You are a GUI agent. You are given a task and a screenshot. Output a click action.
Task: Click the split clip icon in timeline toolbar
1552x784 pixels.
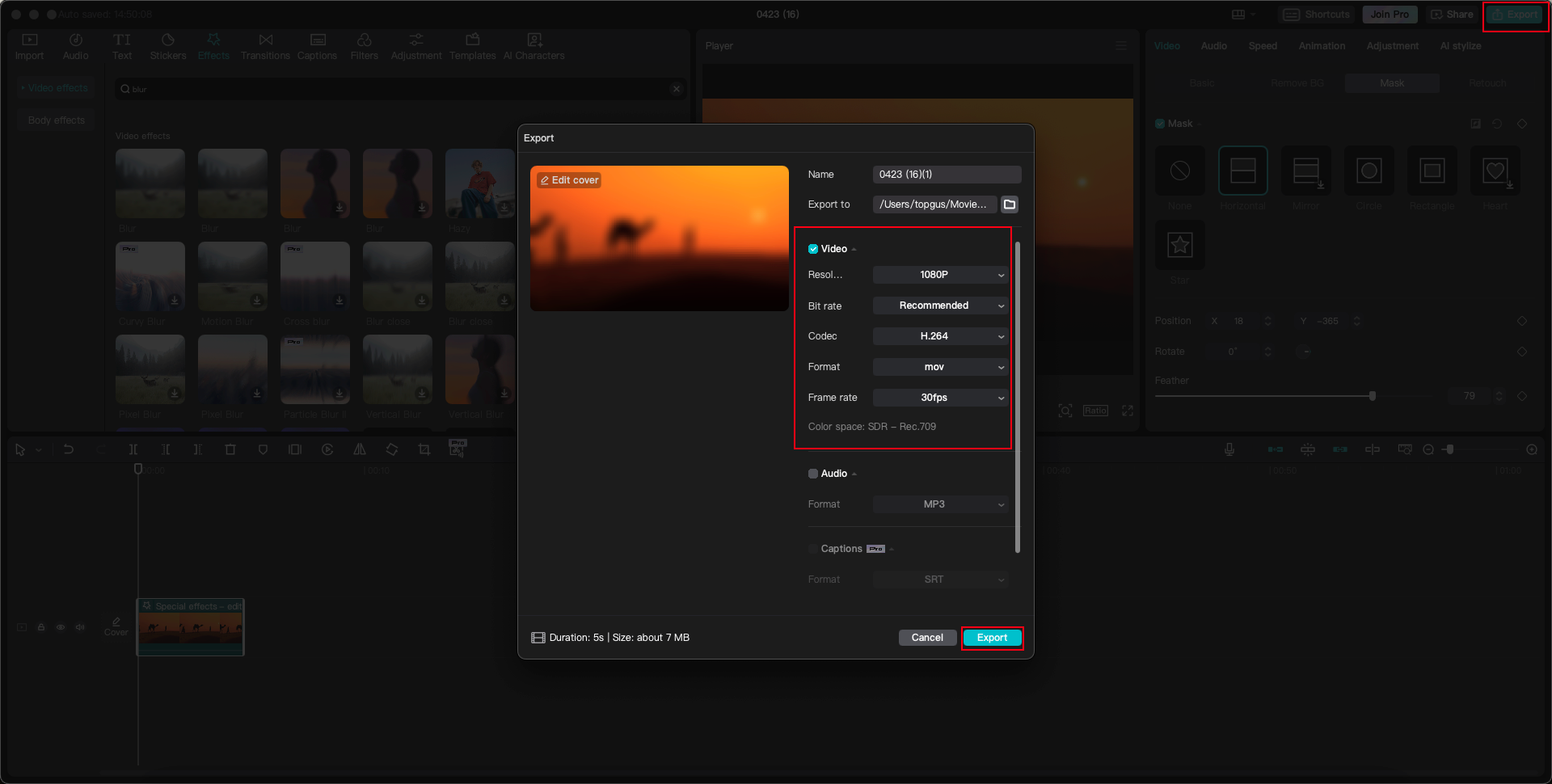pos(133,449)
